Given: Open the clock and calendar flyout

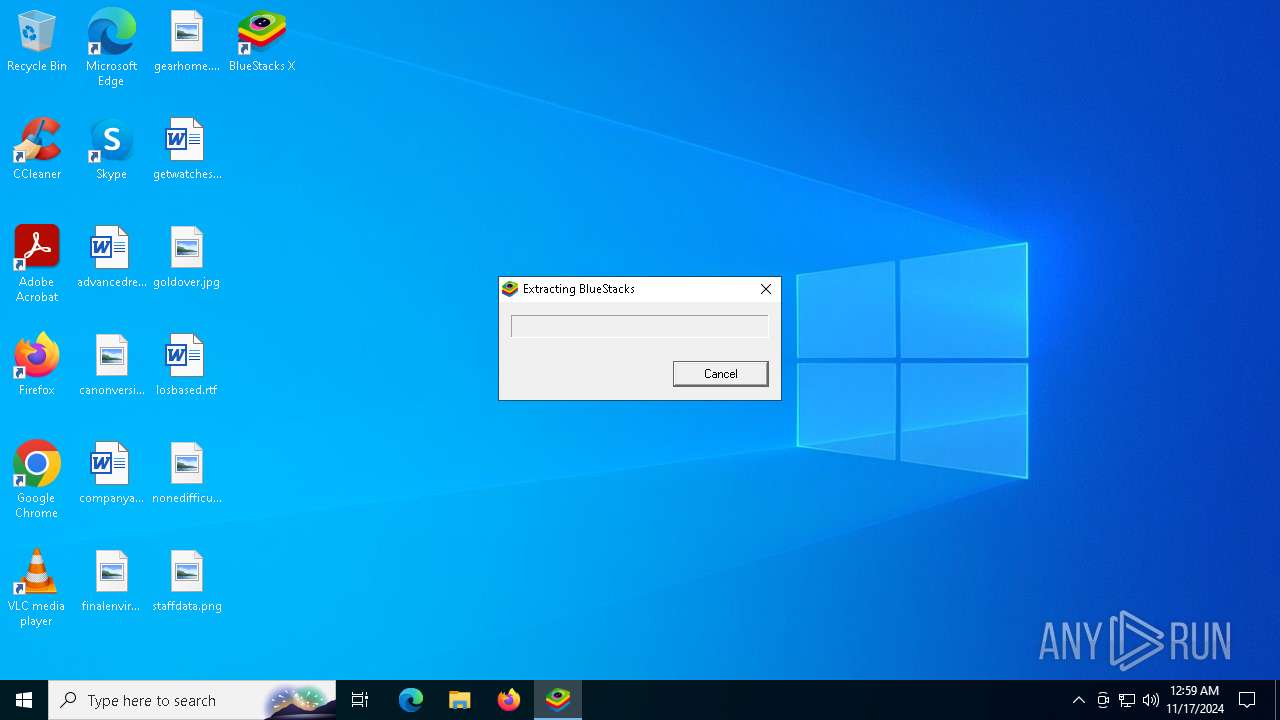Looking at the screenshot, I should (x=1194, y=700).
